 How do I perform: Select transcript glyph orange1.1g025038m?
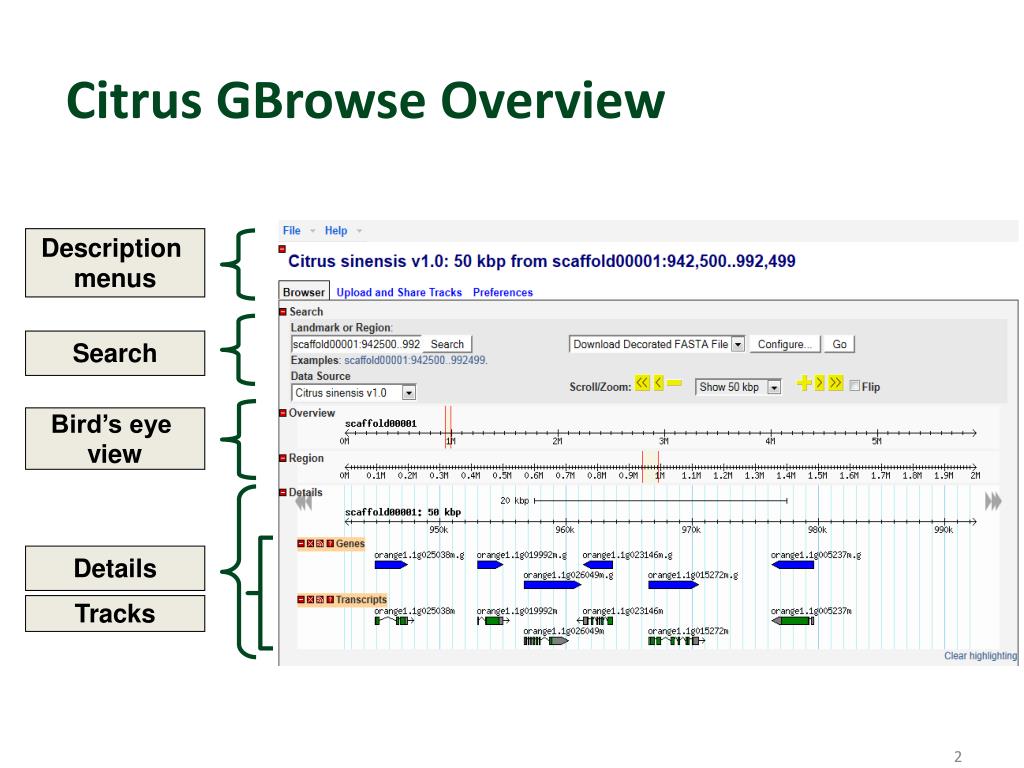(394, 620)
